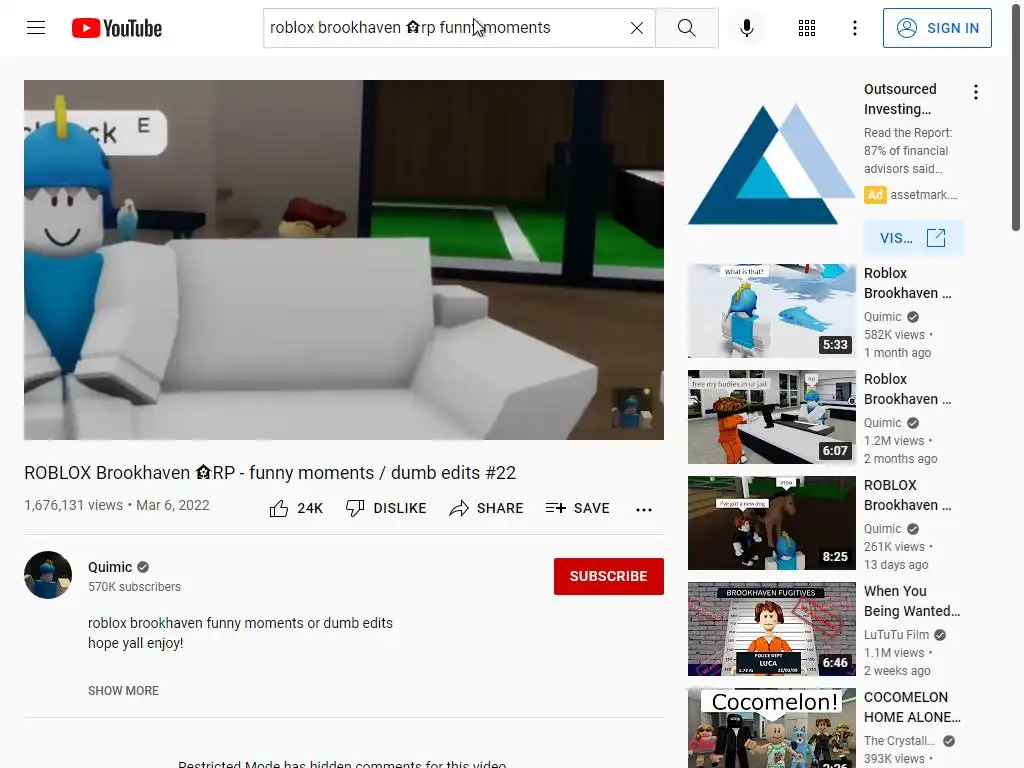
Task: Open Quimic channel avatar
Action: point(48,575)
